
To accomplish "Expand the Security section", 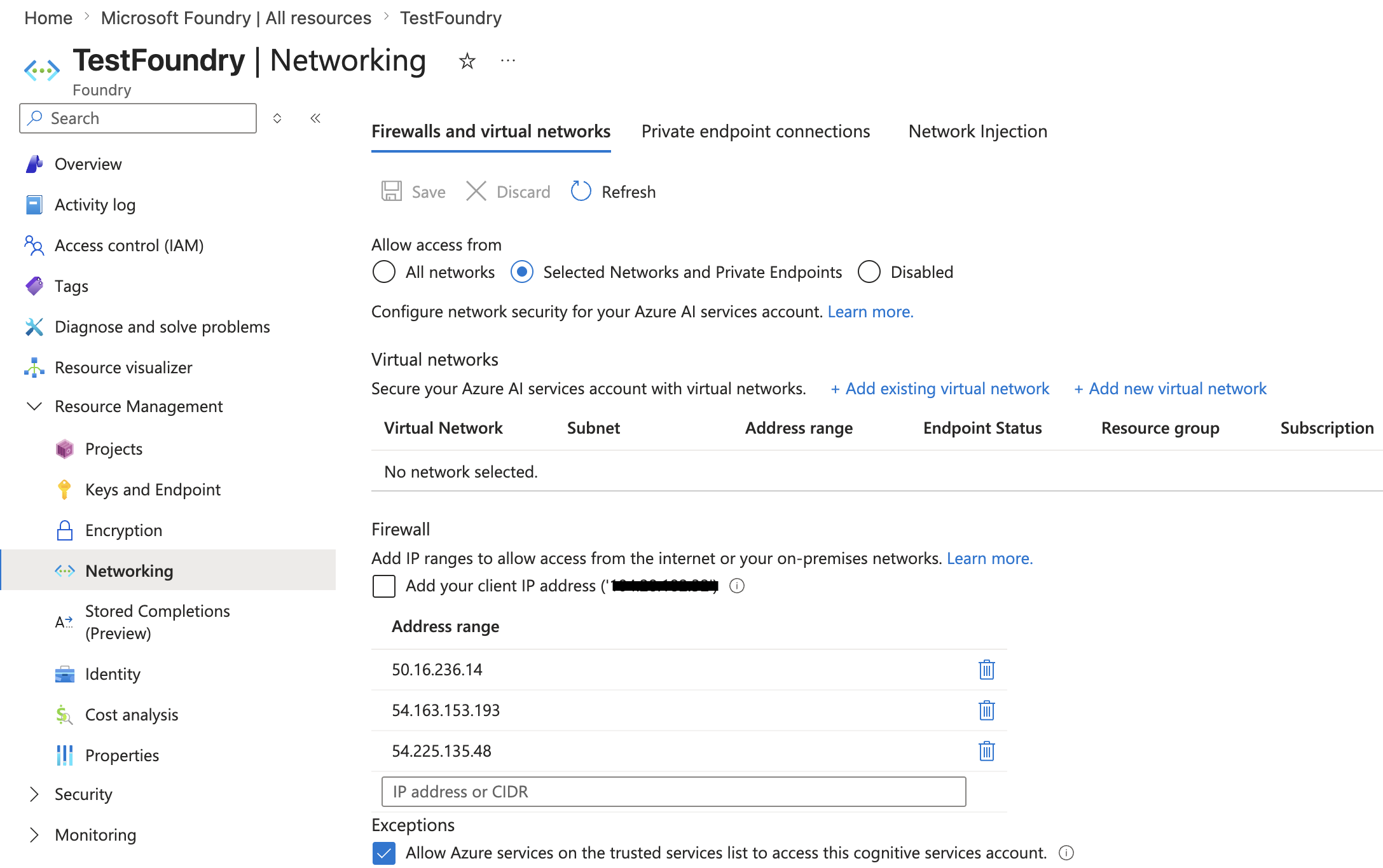I will (34, 794).
